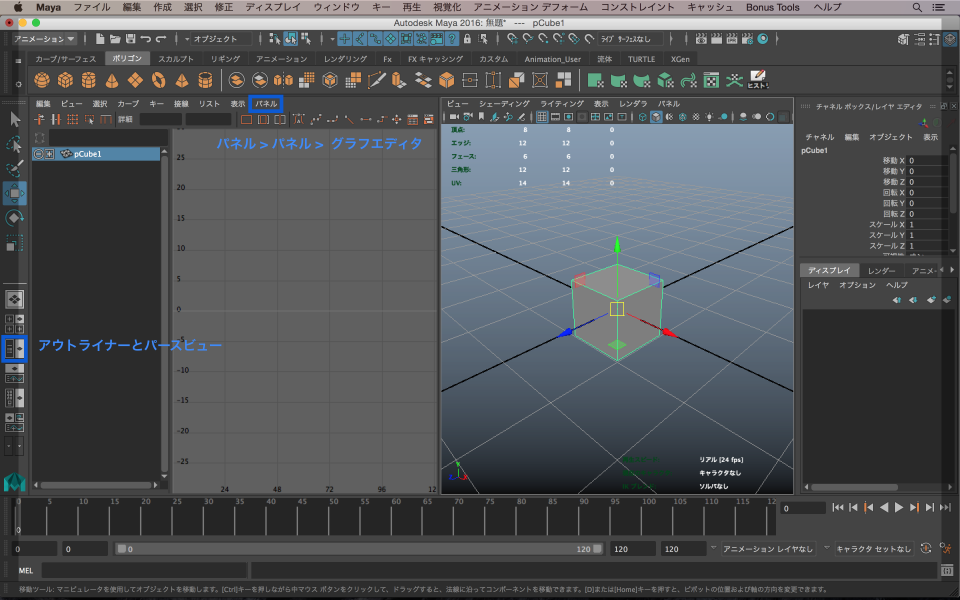Create a polygon cone from the shelf
The height and width of the screenshot is (600, 960).
[112, 80]
